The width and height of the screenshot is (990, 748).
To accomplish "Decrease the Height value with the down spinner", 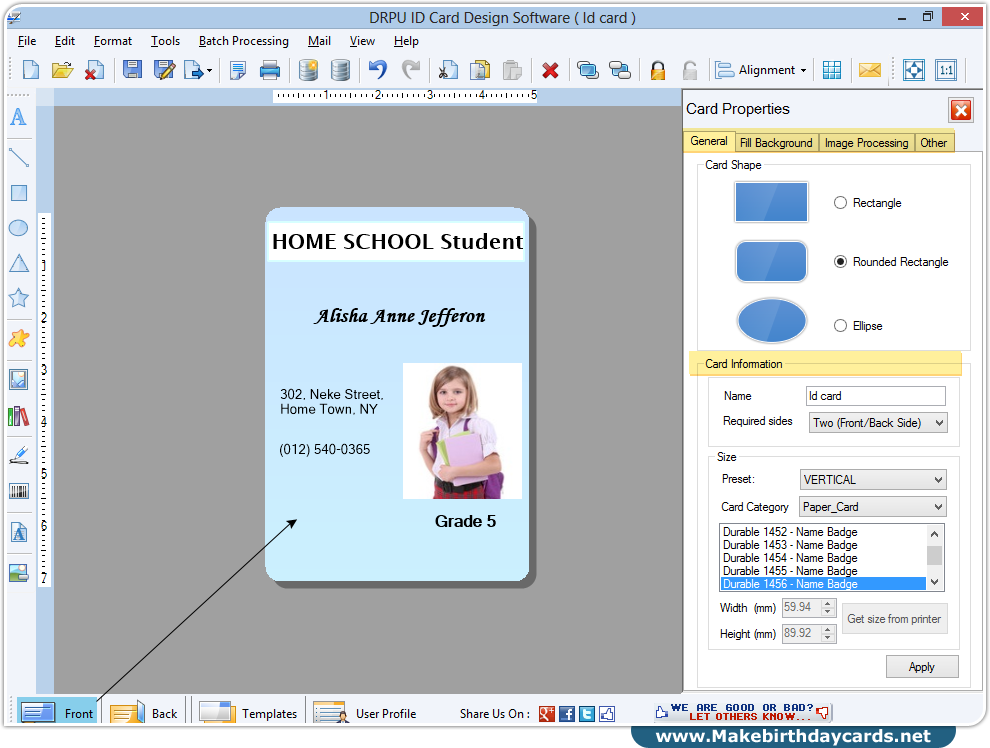I will click(827, 638).
